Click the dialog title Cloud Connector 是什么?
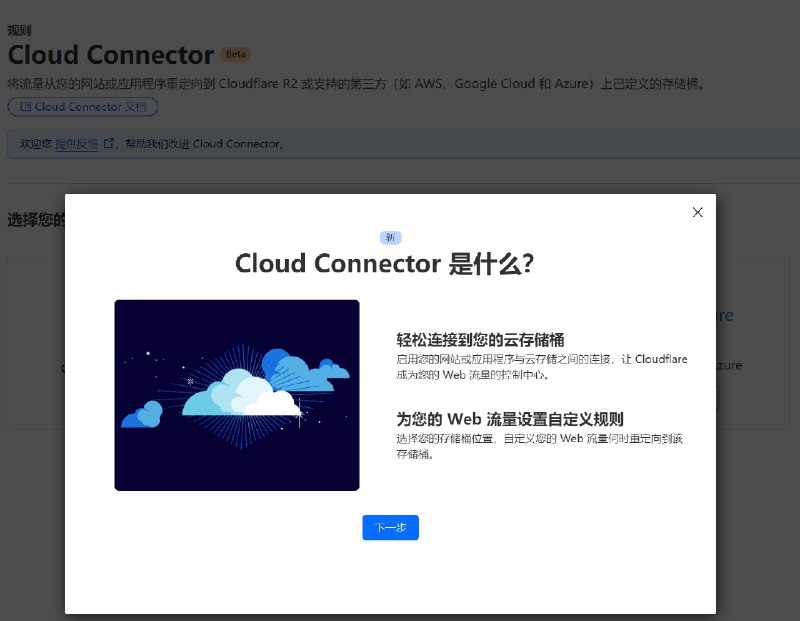 (x=384, y=264)
